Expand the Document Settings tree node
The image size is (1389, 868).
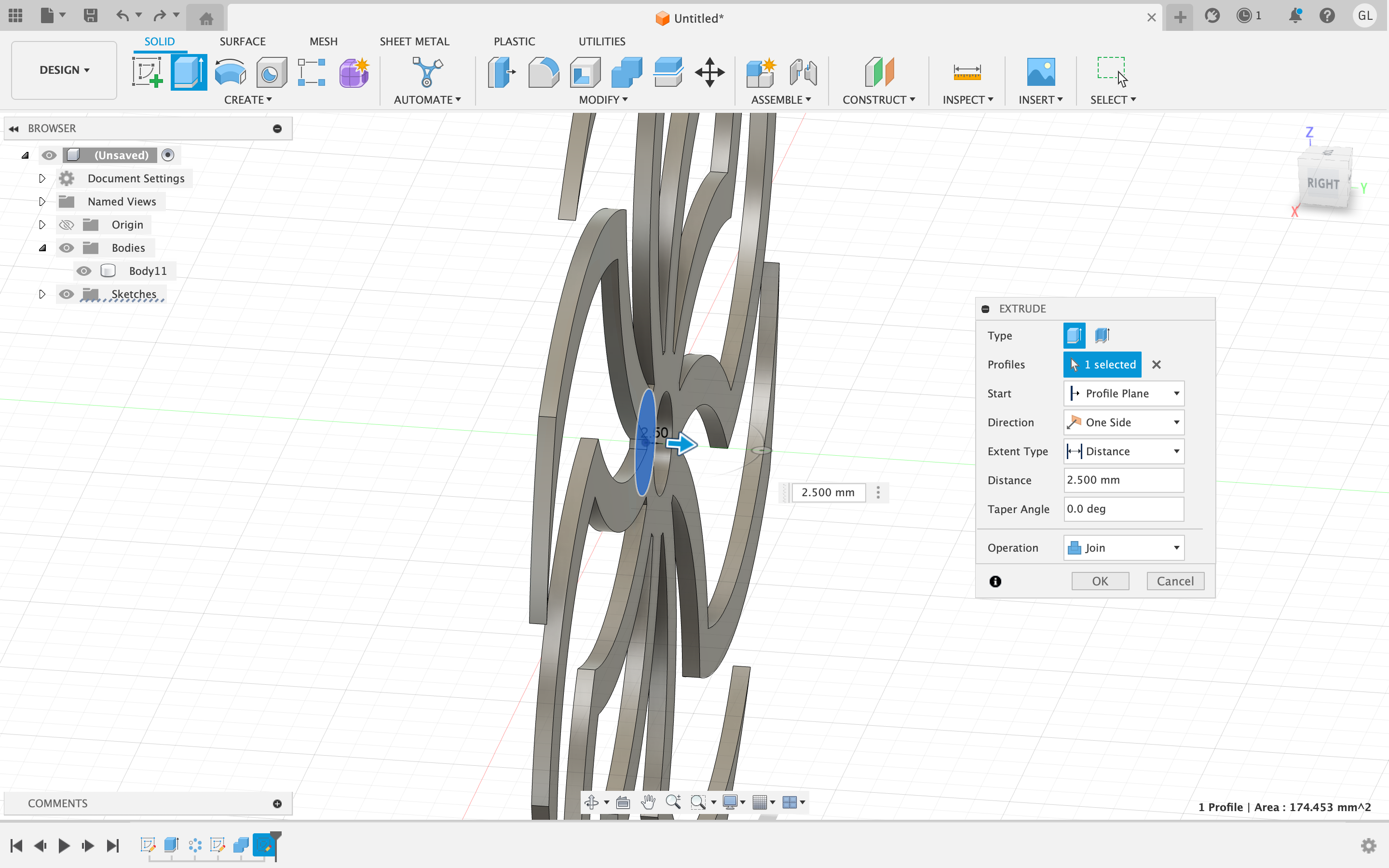pyautogui.click(x=42, y=178)
